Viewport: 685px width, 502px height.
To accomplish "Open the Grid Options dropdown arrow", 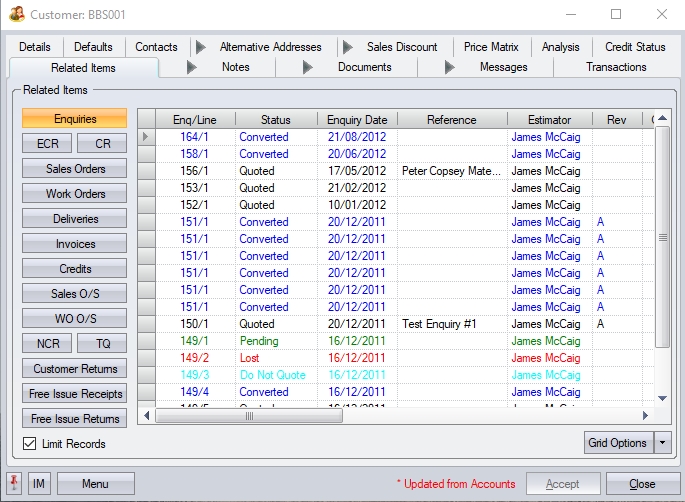I will 662,443.
